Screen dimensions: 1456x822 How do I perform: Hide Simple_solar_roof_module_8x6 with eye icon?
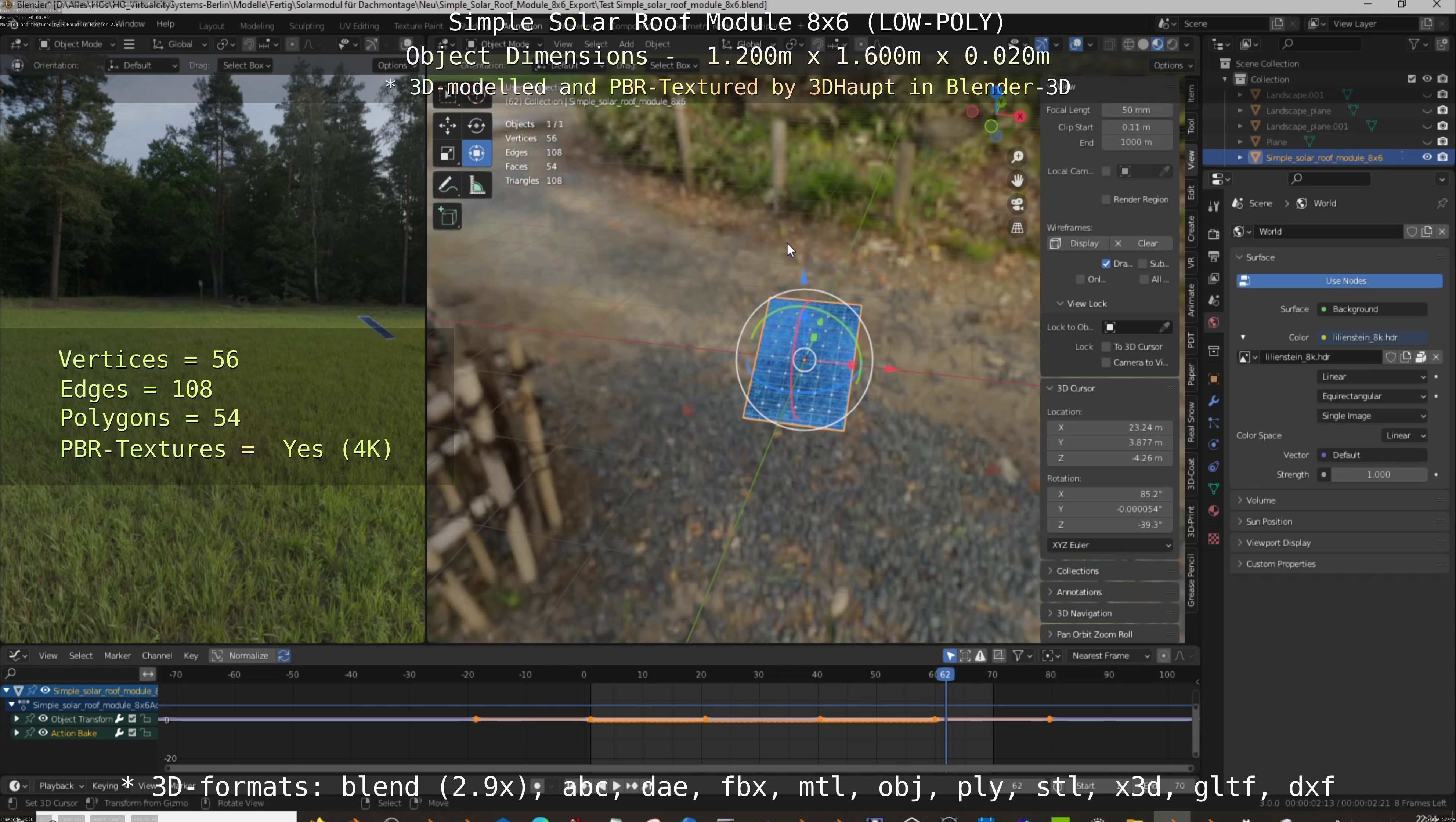coord(1427,157)
